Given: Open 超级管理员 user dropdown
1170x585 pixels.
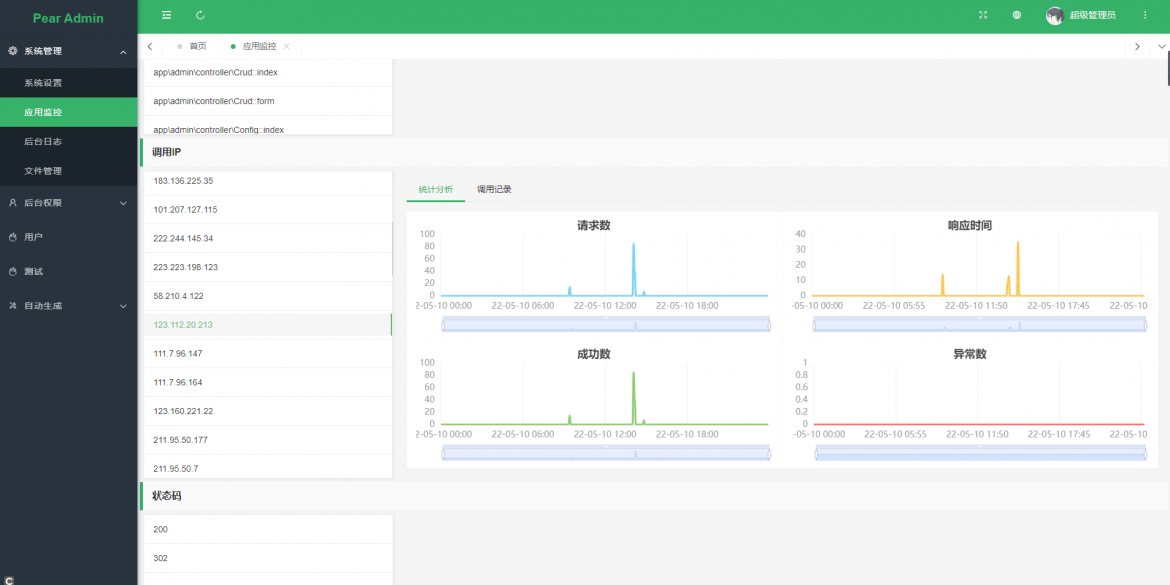Looking at the screenshot, I should [1092, 15].
